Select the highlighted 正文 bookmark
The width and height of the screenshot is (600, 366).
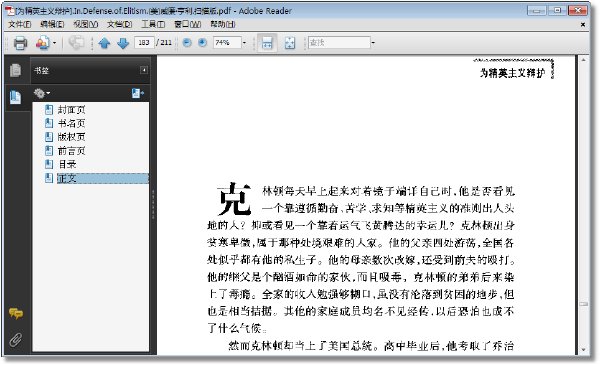[x=103, y=178]
